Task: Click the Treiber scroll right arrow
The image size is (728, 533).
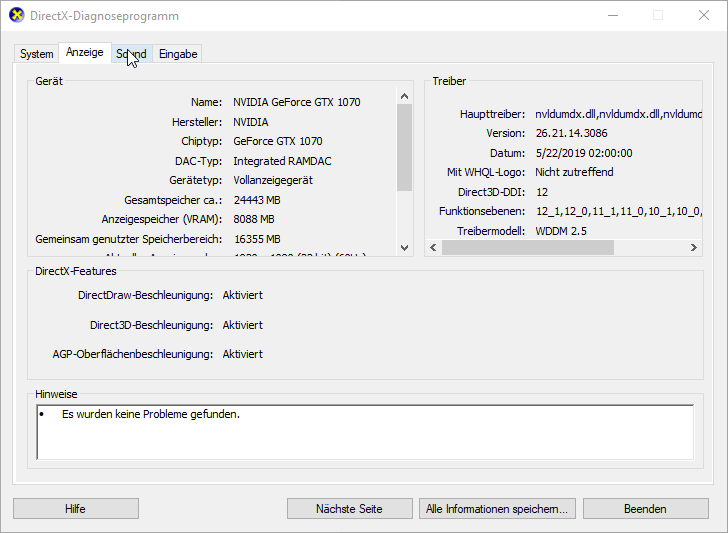Action: [x=694, y=247]
